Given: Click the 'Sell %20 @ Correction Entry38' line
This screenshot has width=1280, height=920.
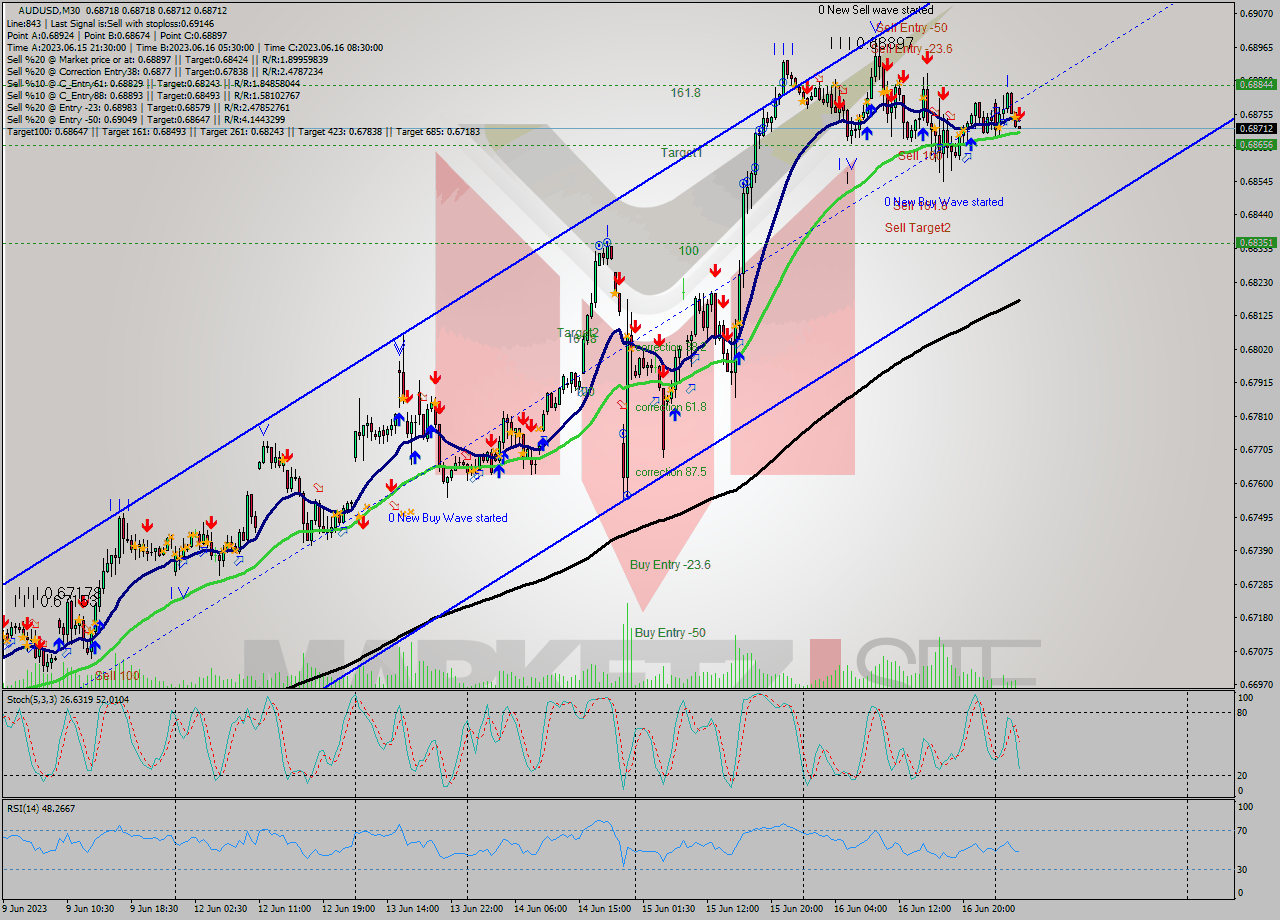Looking at the screenshot, I should tap(165, 72).
